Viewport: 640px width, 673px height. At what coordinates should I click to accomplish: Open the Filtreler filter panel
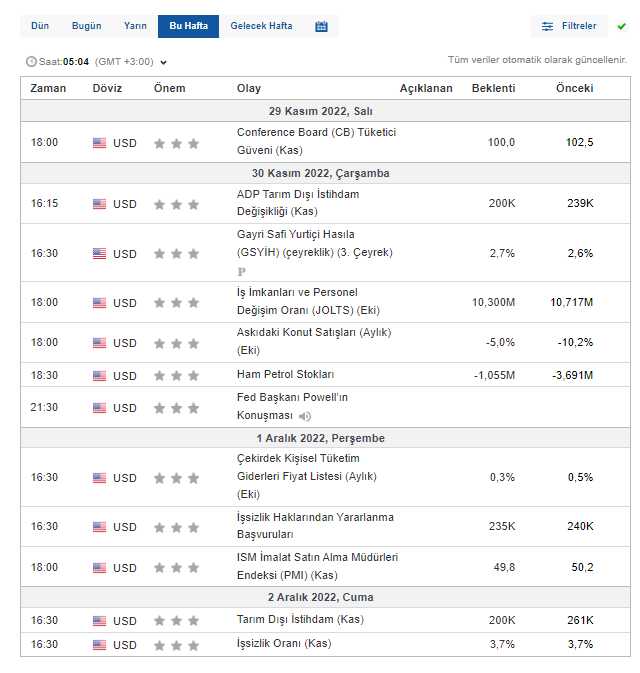569,26
